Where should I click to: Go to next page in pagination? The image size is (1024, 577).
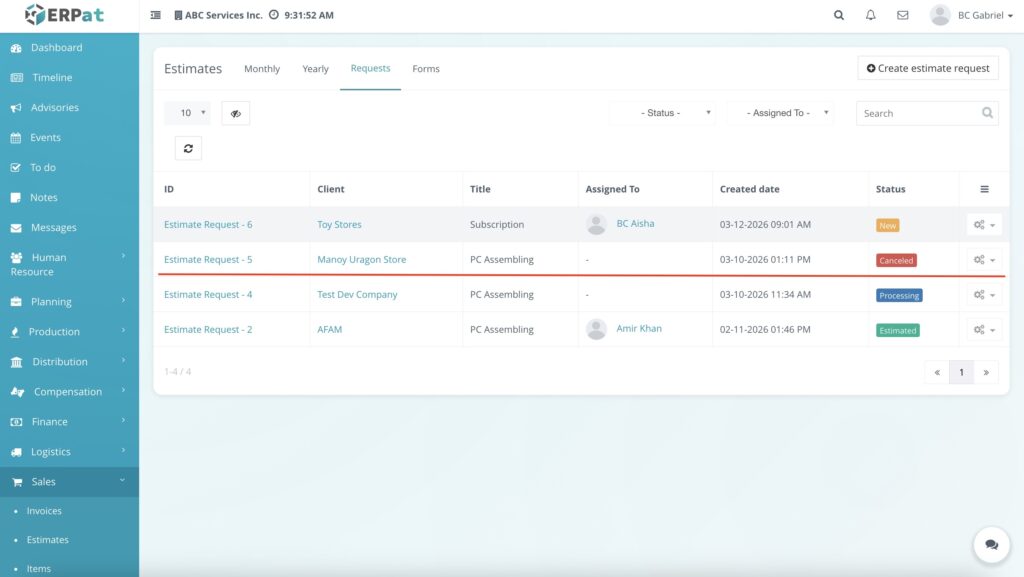(986, 372)
